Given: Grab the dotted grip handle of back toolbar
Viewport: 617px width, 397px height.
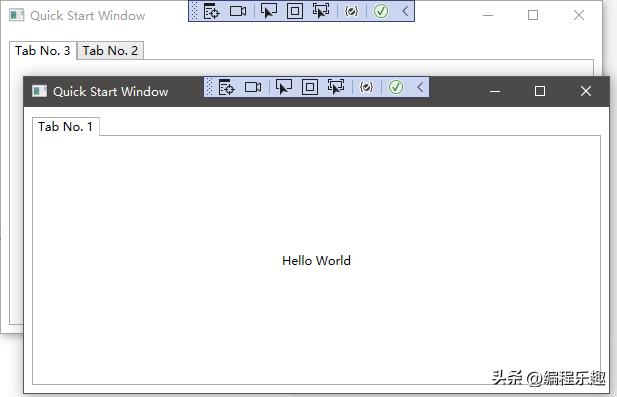Looking at the screenshot, I should pos(194,11).
